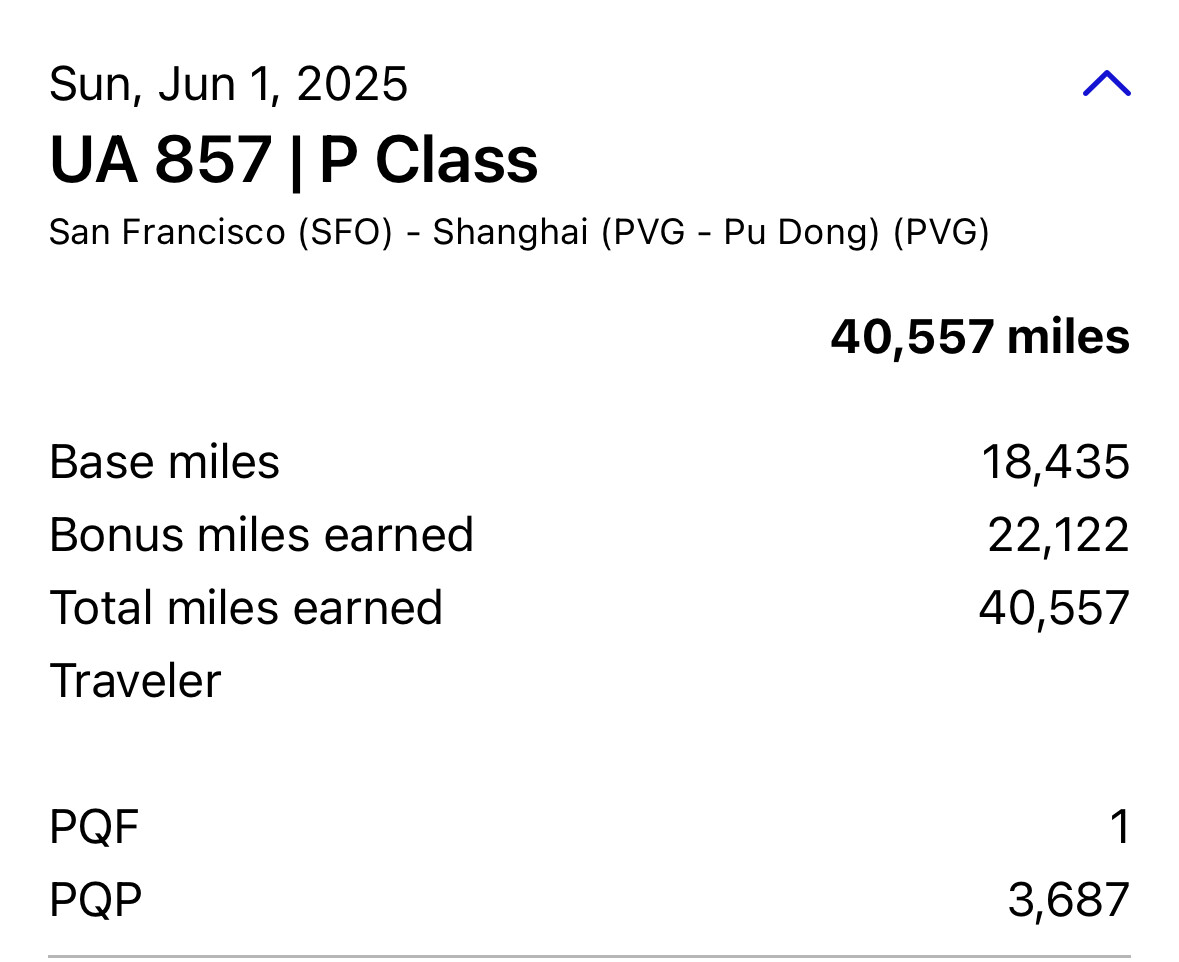Select the Total miles earned label

[246, 608]
